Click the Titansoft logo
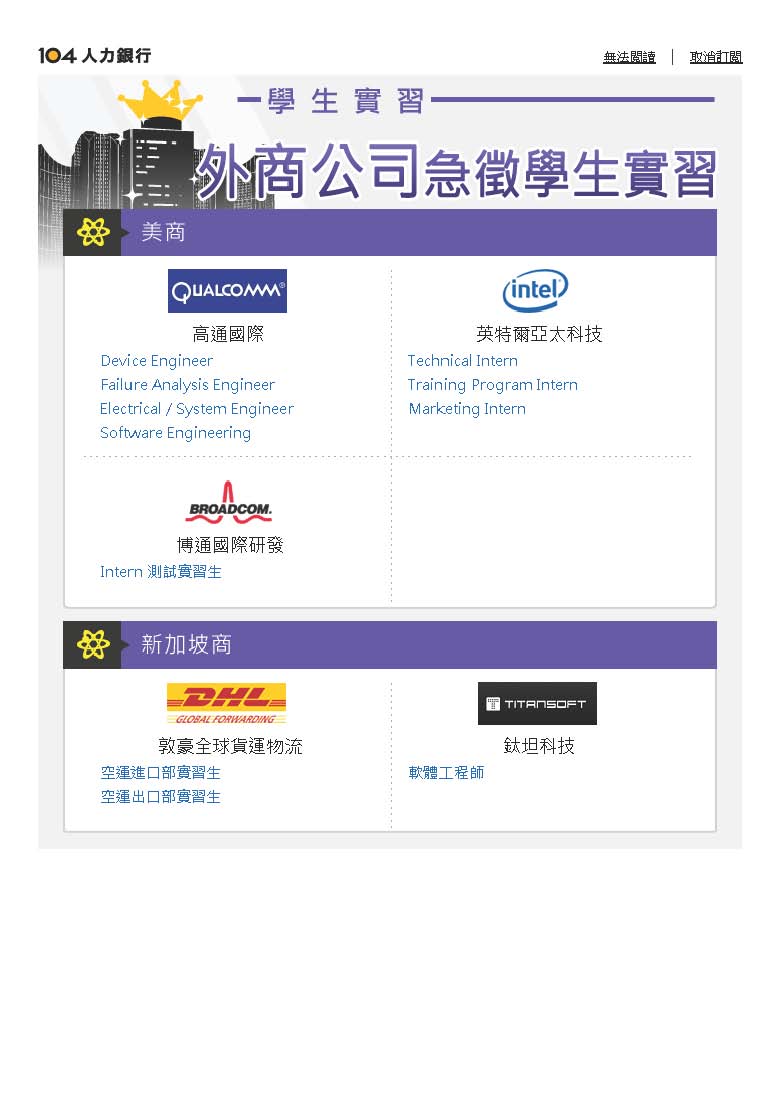Screen dimensions: 779x1100 click(x=538, y=703)
